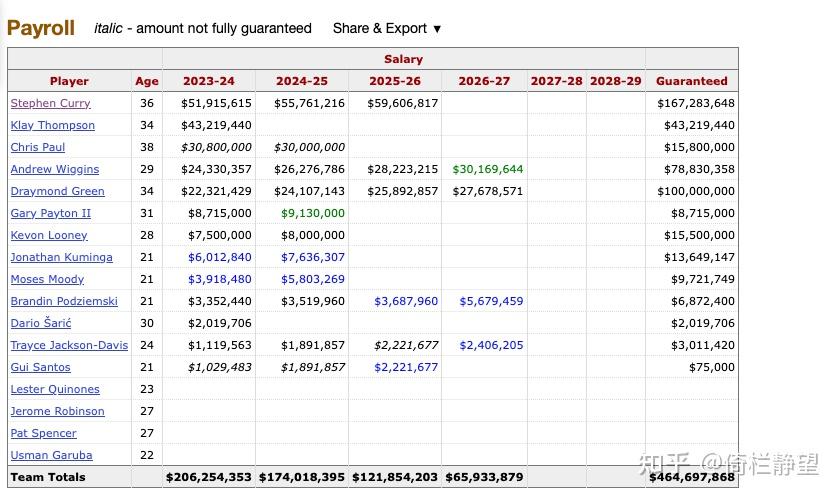Open the Share & Export dropdown
Viewport: 840px width, 498px height.
coord(387,28)
